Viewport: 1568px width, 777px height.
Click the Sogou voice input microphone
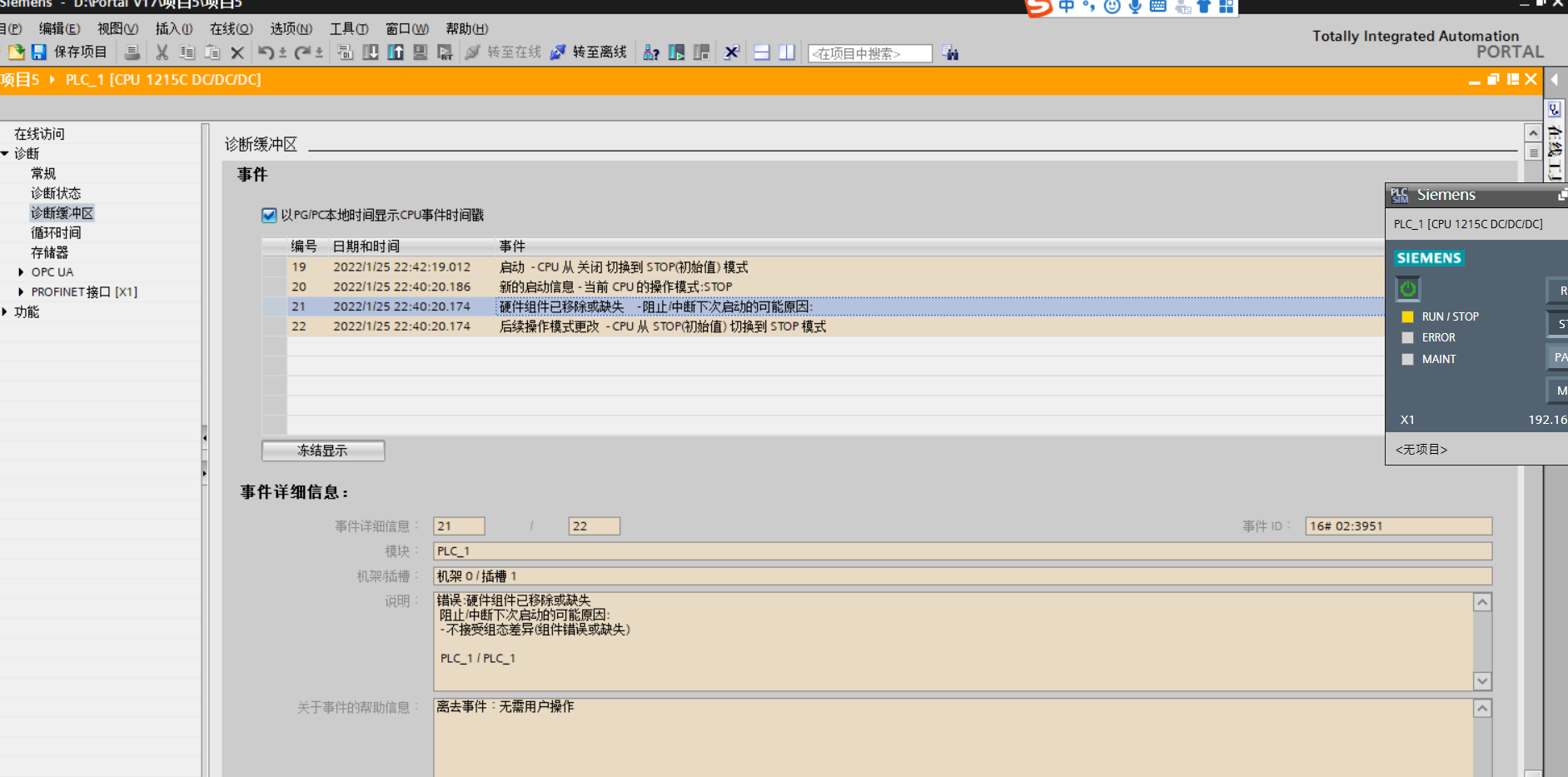click(1135, 7)
